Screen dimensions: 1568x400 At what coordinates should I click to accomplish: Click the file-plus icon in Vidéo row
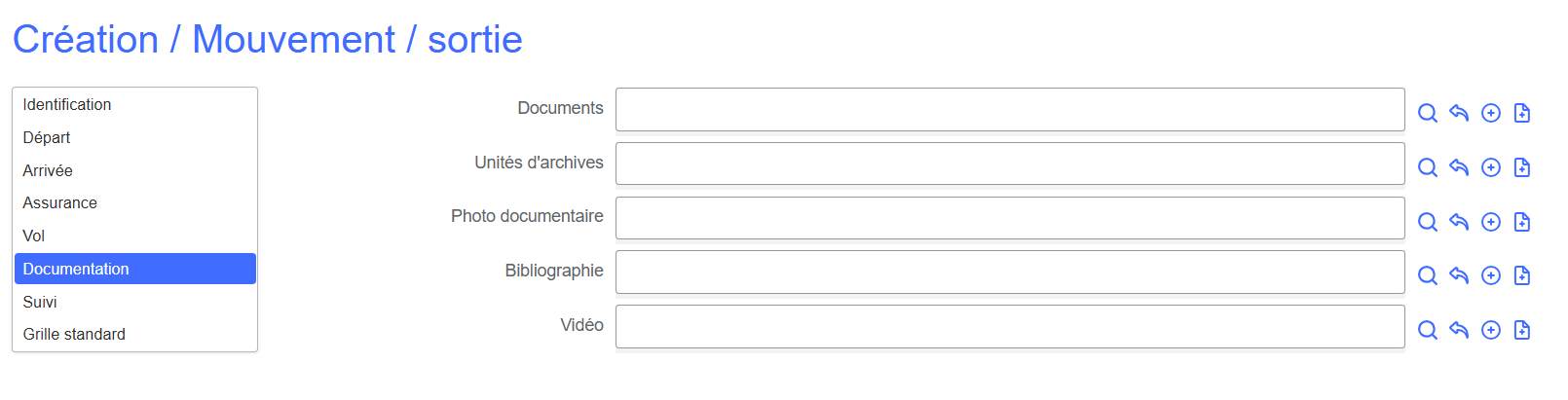pos(1522,330)
